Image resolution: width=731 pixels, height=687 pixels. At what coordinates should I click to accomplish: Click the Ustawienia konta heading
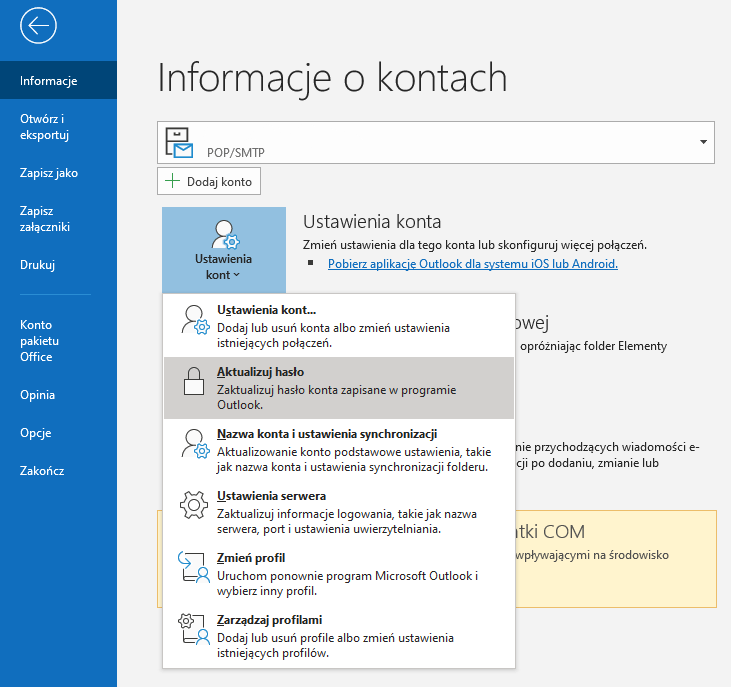[372, 222]
